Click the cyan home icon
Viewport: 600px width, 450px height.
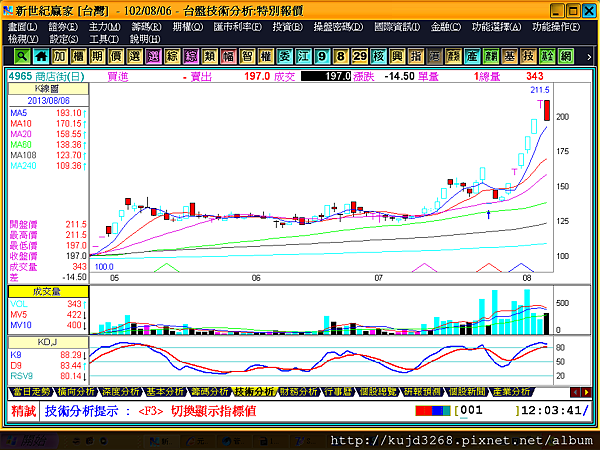coord(41,57)
